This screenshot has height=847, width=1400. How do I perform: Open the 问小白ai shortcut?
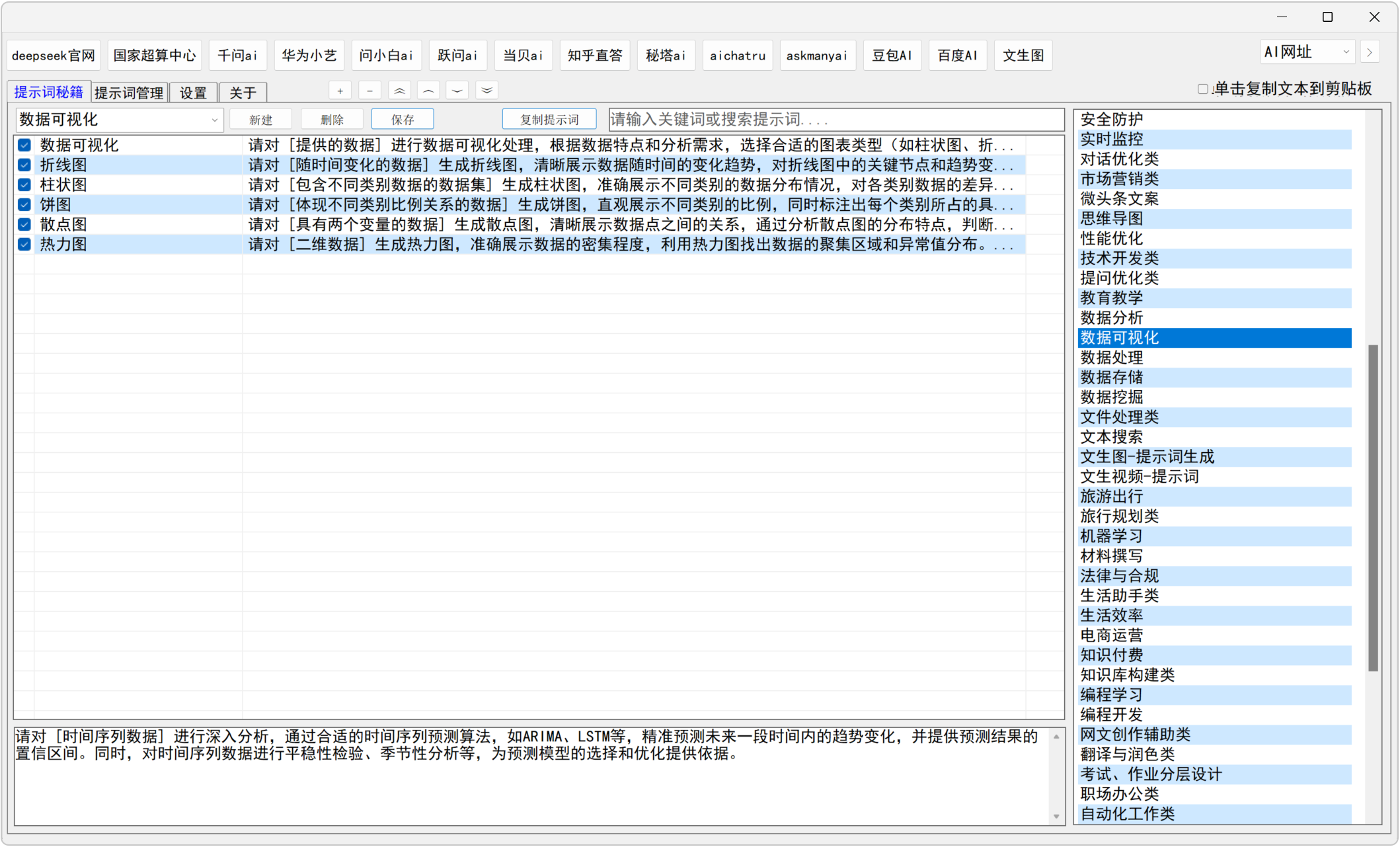coord(387,56)
